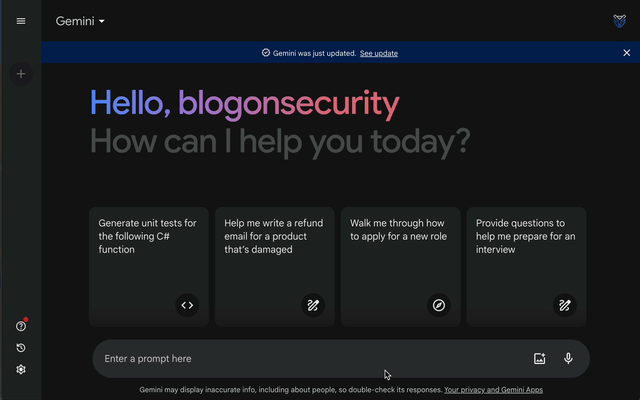Expand the Gemini model dropdown

pyautogui.click(x=80, y=21)
